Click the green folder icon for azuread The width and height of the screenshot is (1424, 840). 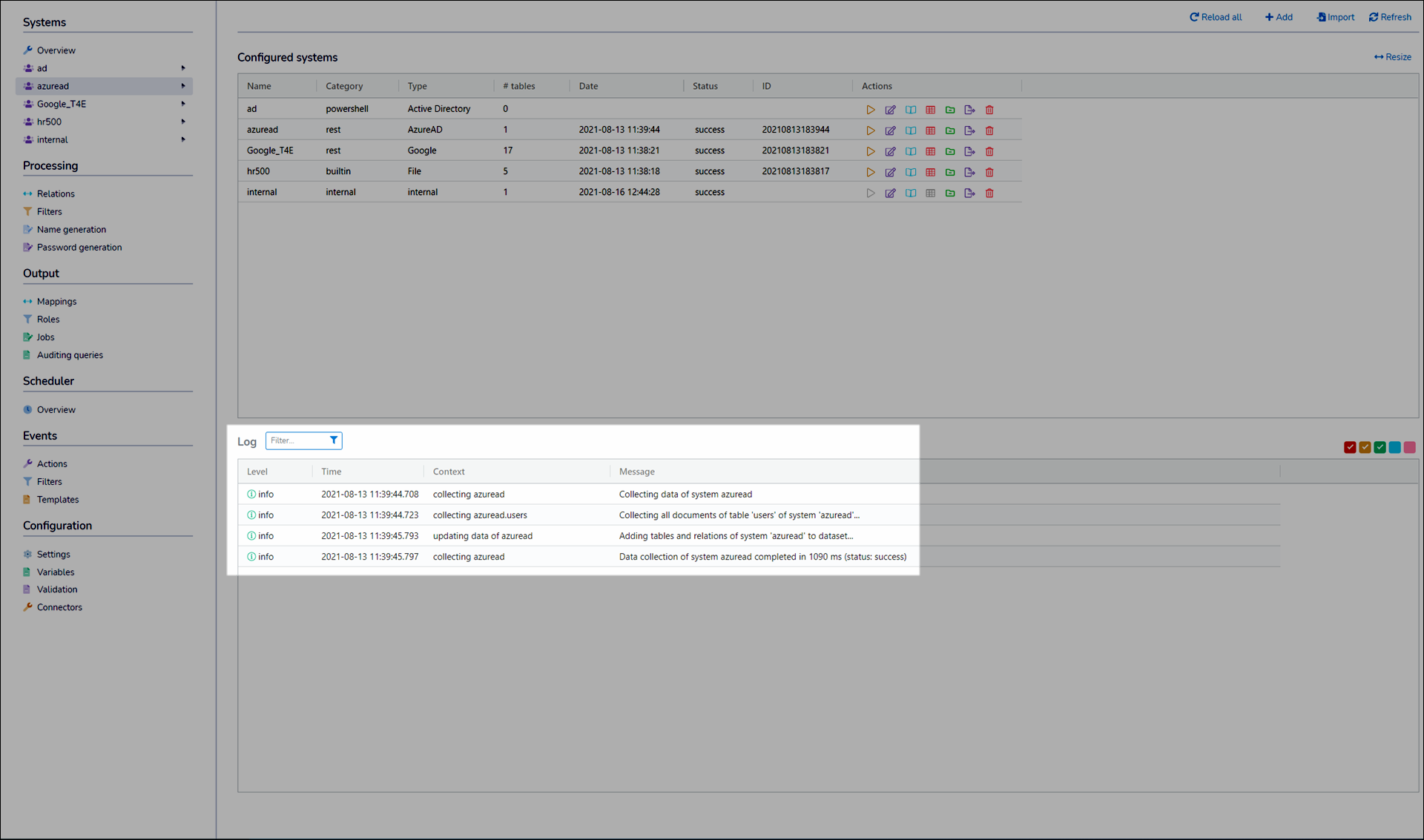click(x=950, y=130)
